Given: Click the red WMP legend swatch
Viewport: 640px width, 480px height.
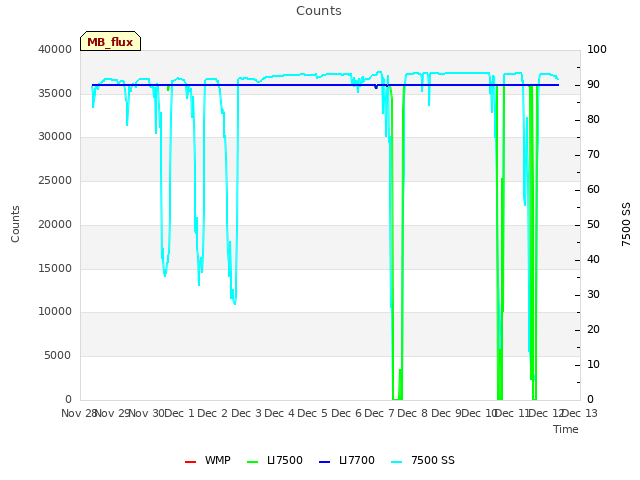Looking at the screenshot, I should (x=191, y=462).
